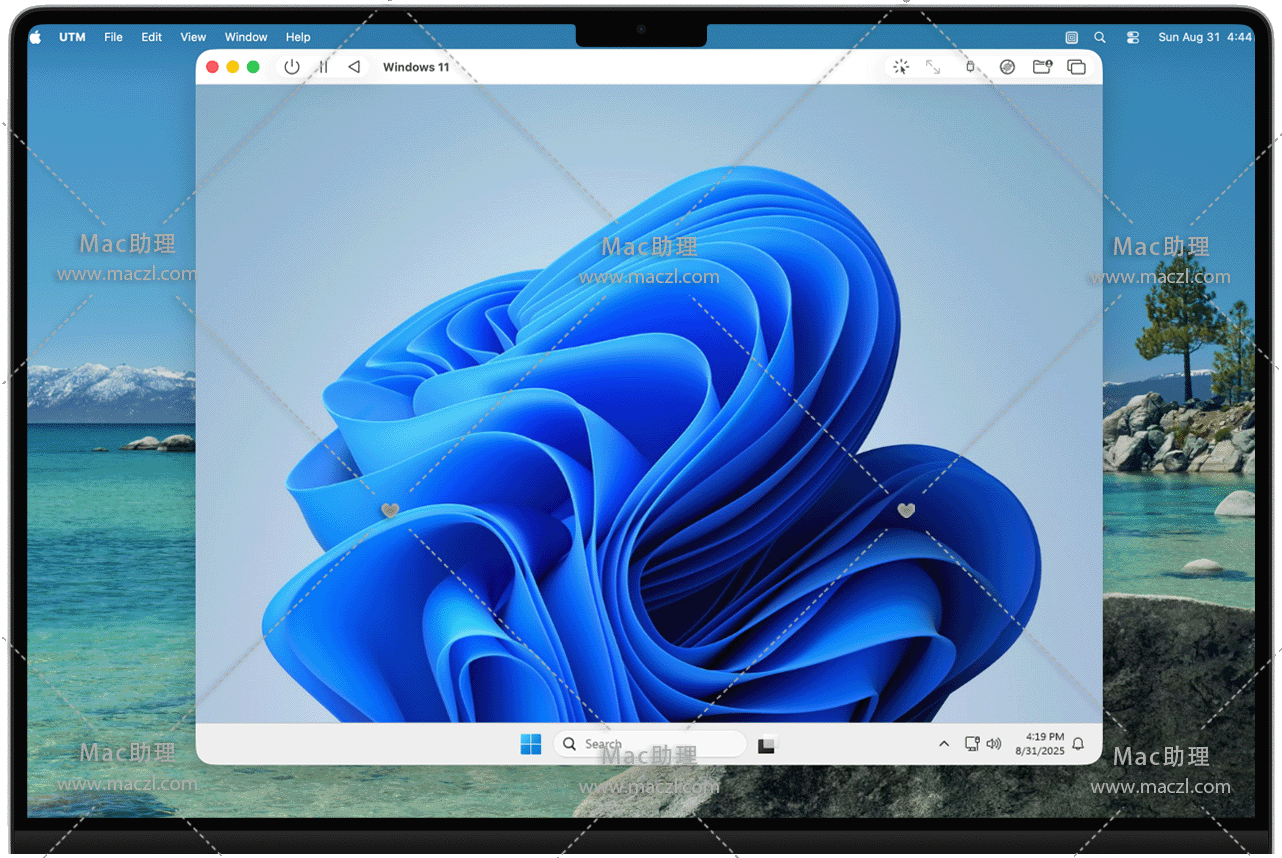Click the restart VM triangle icon
Viewport: 1282px width, 858px height.
354,67
